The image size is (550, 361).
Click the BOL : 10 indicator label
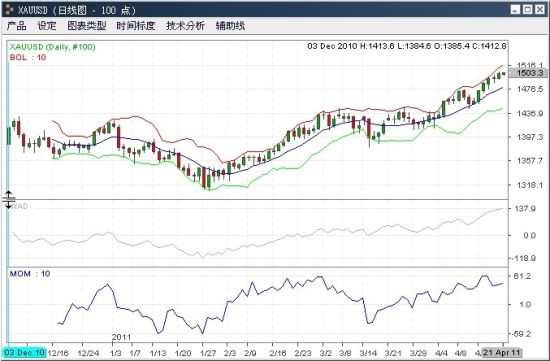[x=28, y=57]
